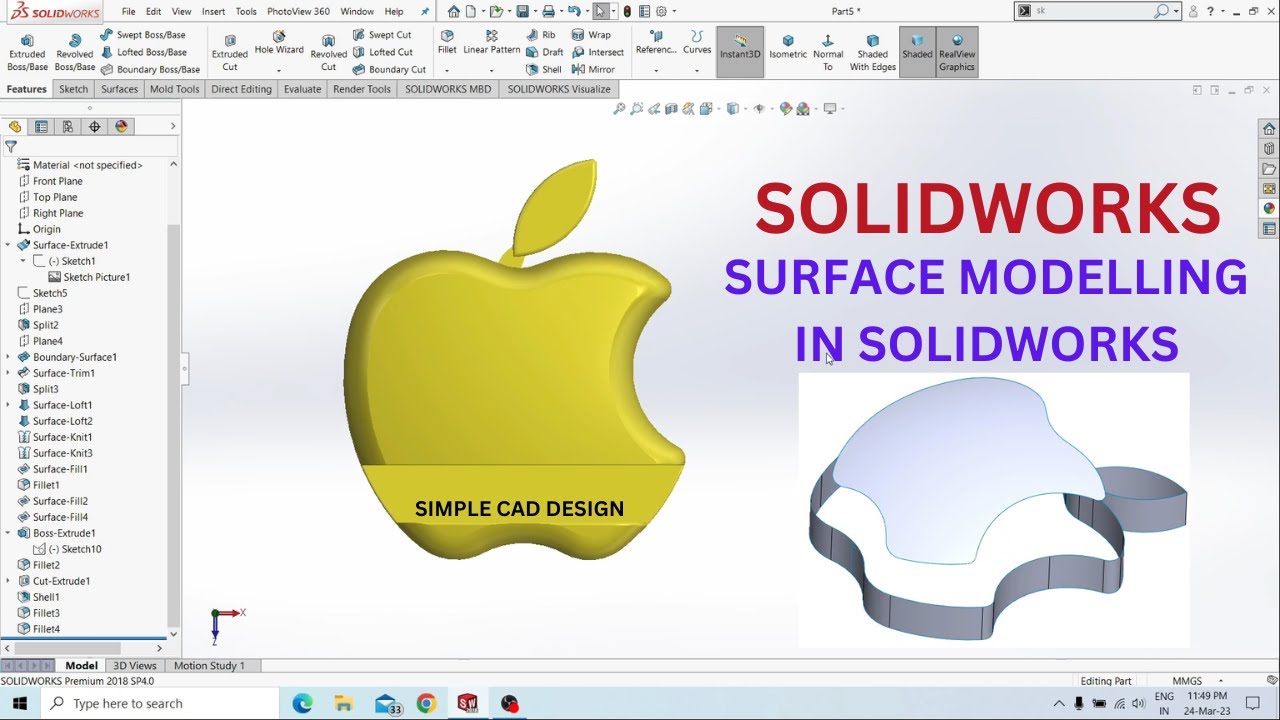Click Edit Appearance in heads-up toolbar

pyautogui.click(x=786, y=109)
